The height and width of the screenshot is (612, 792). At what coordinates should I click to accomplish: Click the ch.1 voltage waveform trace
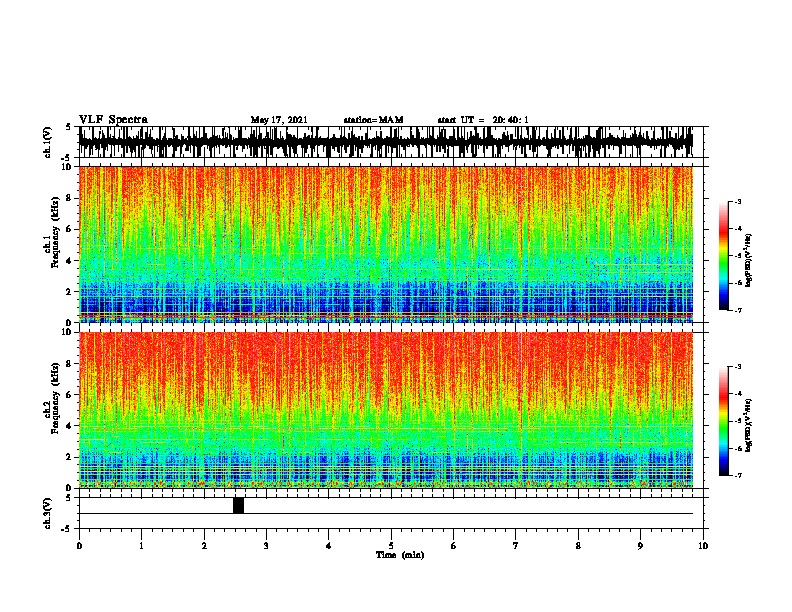tap(386, 142)
